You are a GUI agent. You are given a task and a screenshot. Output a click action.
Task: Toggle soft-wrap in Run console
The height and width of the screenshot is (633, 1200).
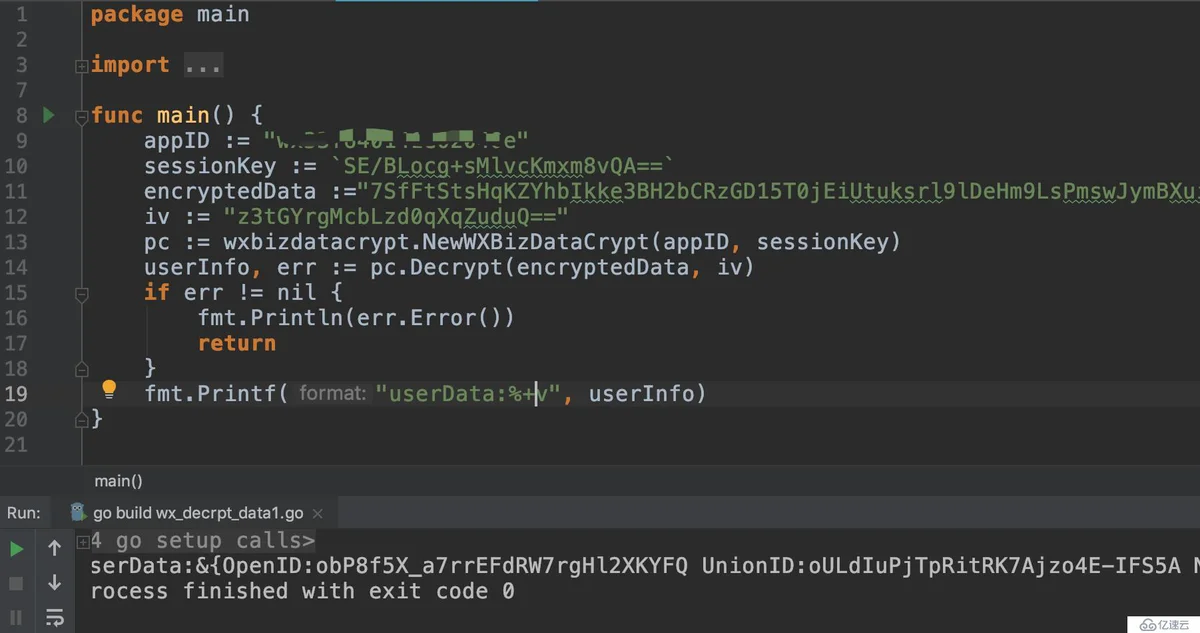54,616
